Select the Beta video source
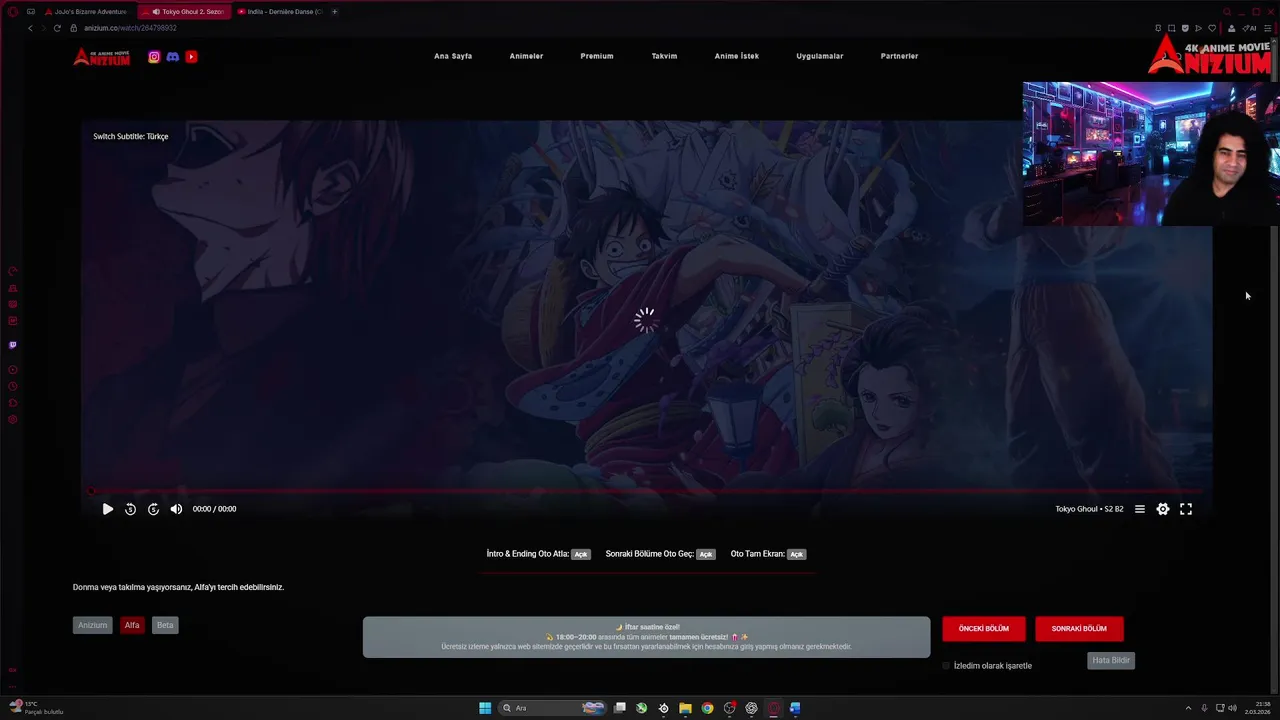The height and width of the screenshot is (720, 1280). 165,625
